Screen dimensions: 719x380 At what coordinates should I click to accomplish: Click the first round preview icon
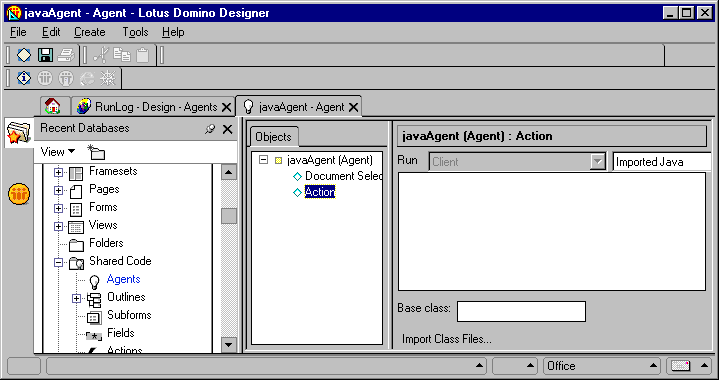45,78
